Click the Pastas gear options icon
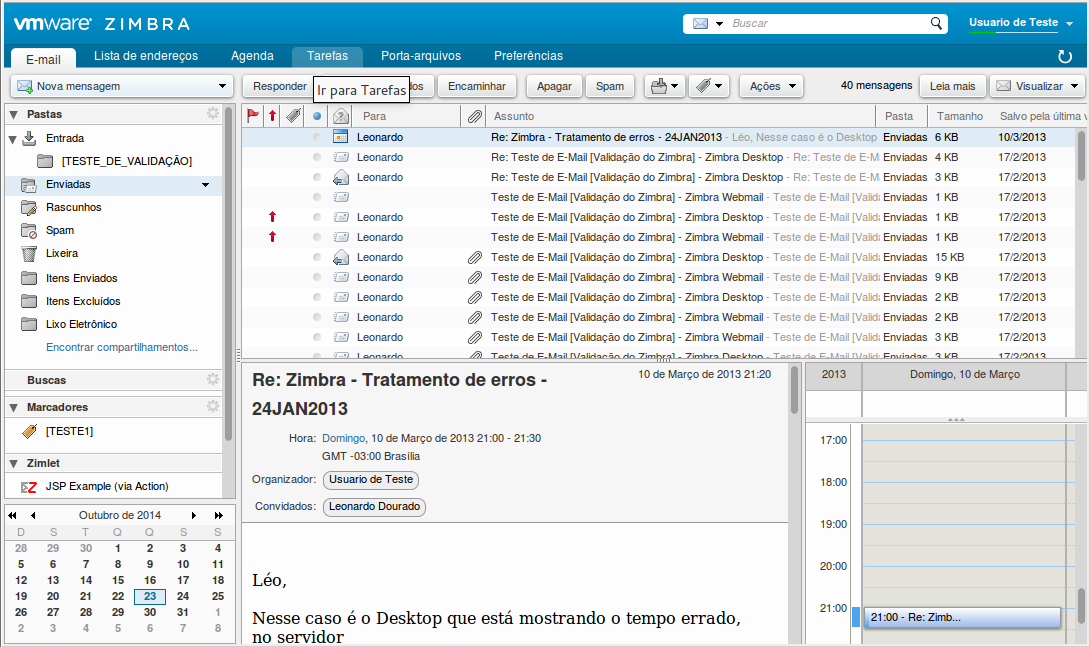The image size is (1090, 647). (x=213, y=113)
